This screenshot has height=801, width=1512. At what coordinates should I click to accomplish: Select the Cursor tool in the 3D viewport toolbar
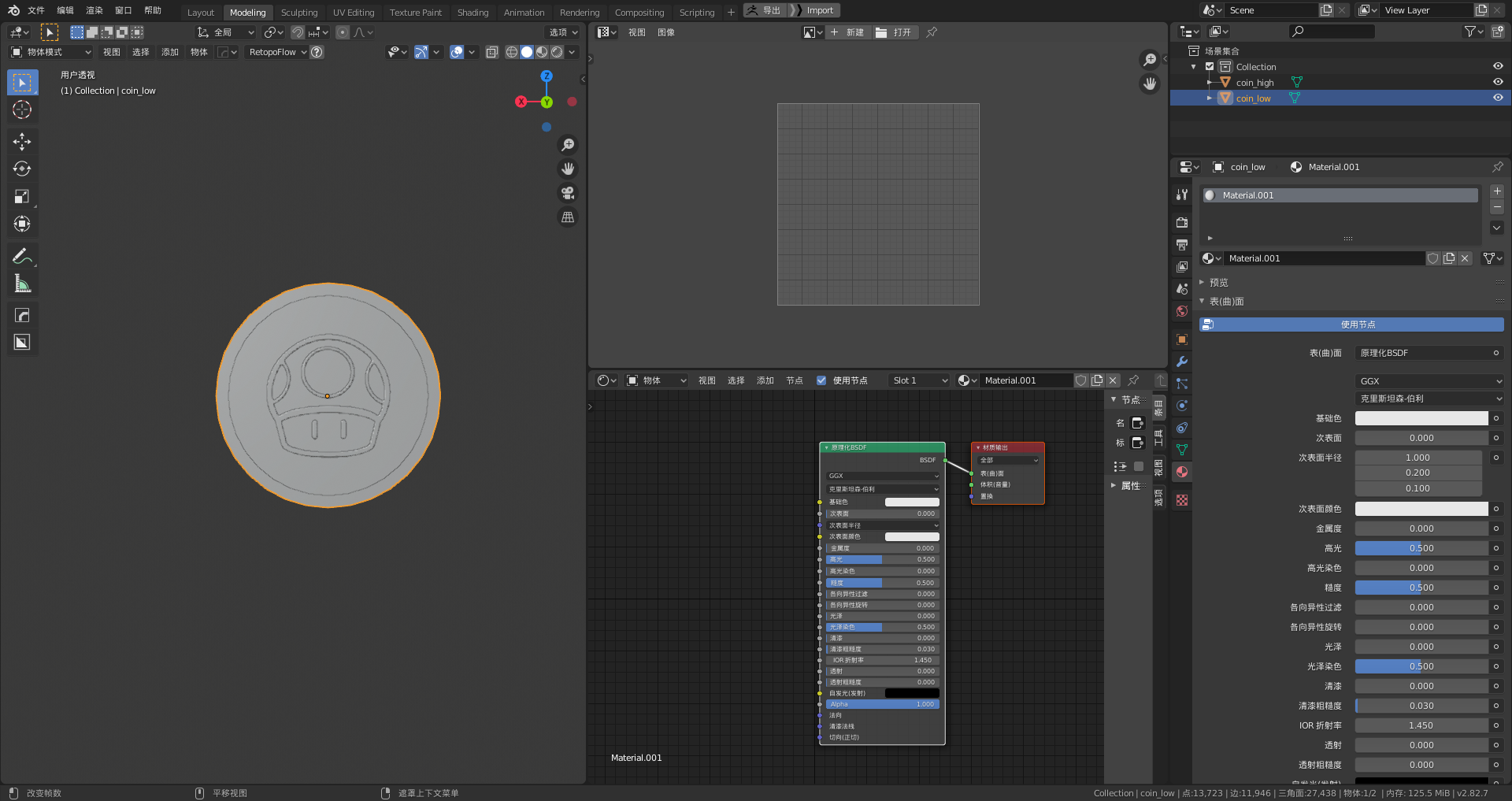click(x=22, y=109)
